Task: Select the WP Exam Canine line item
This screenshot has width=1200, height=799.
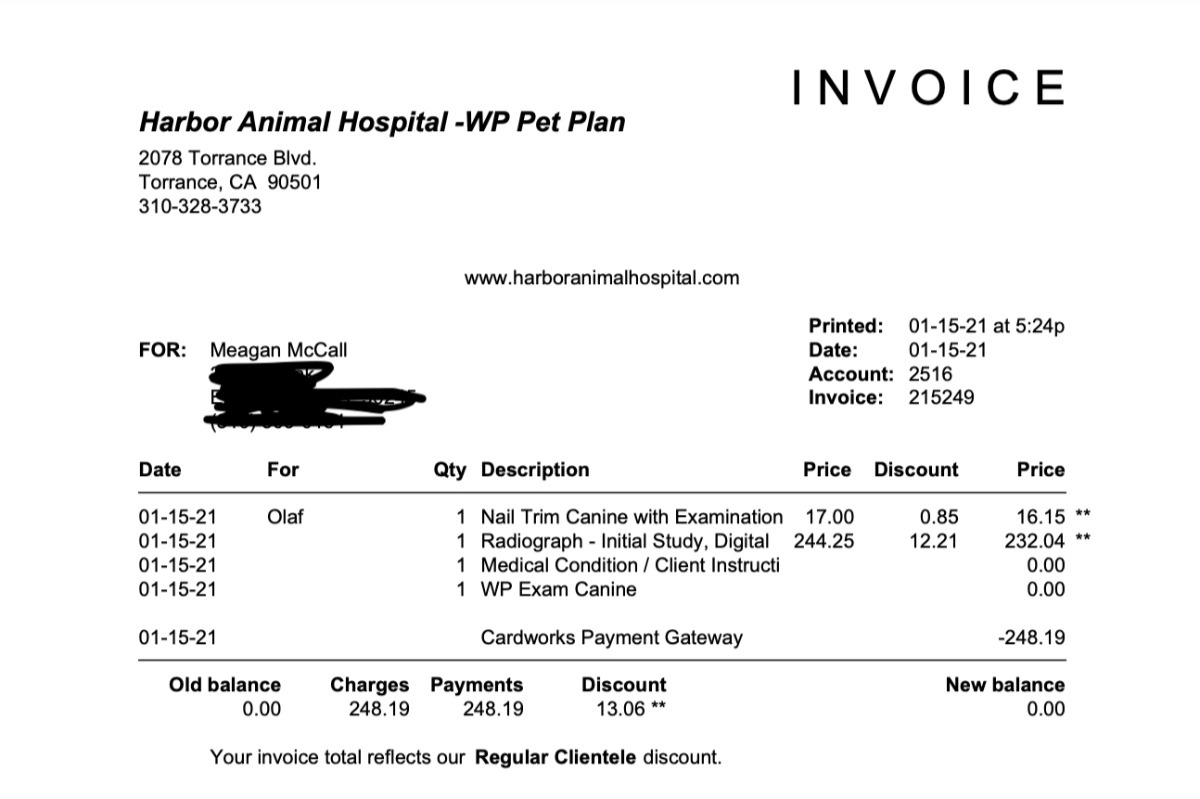Action: pos(558,589)
